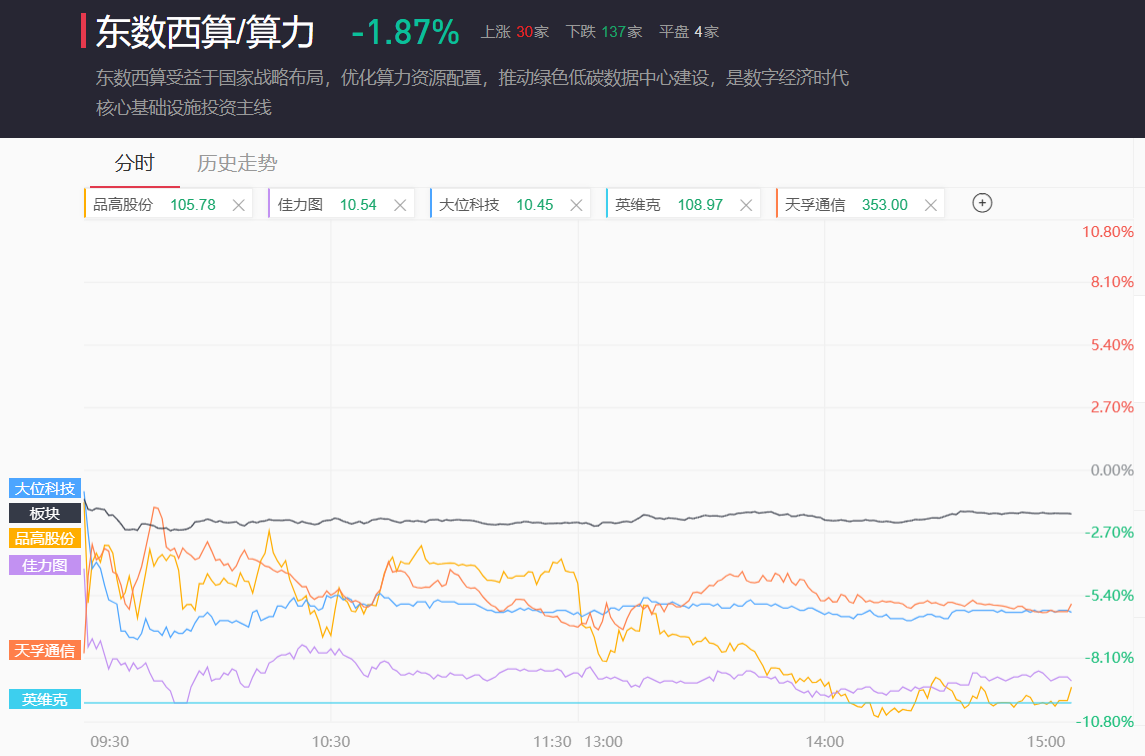Switch to the 历史走势 tab
This screenshot has height=756, width=1145.
[x=237, y=163]
